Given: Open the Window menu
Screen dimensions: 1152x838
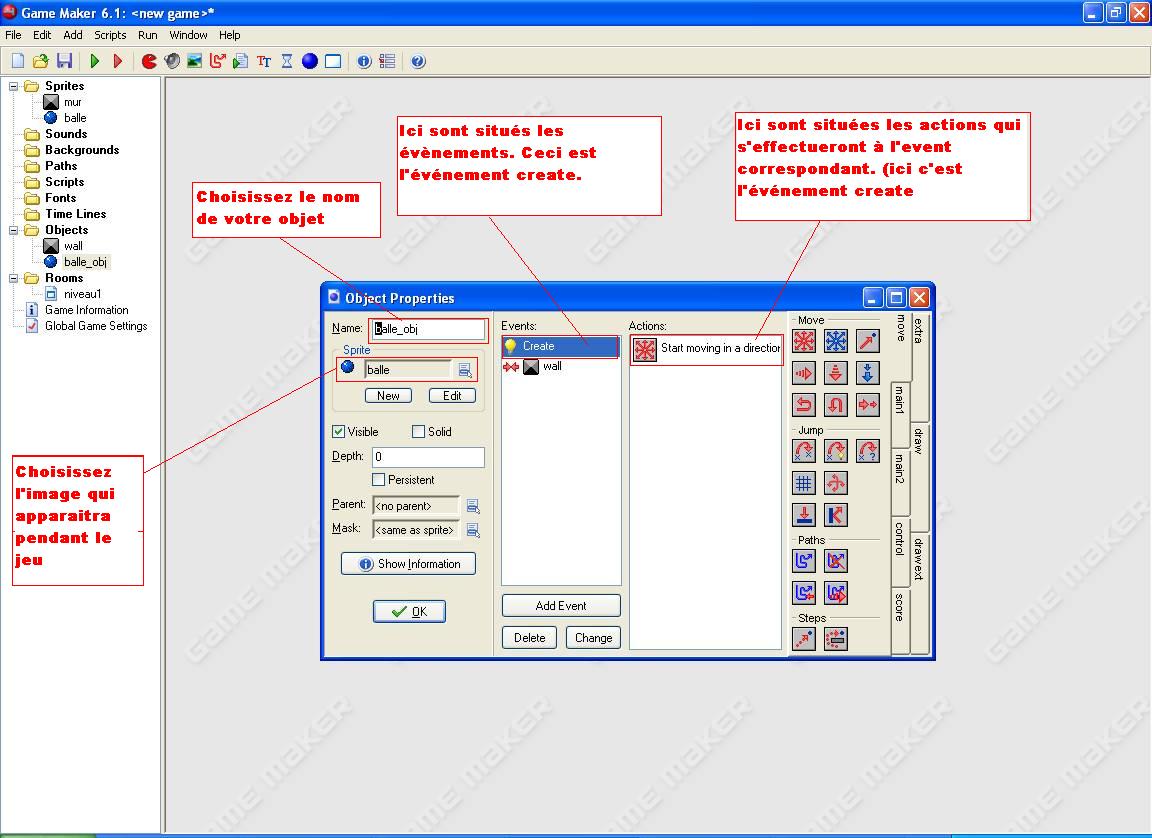Looking at the screenshot, I should pyautogui.click(x=188, y=35).
